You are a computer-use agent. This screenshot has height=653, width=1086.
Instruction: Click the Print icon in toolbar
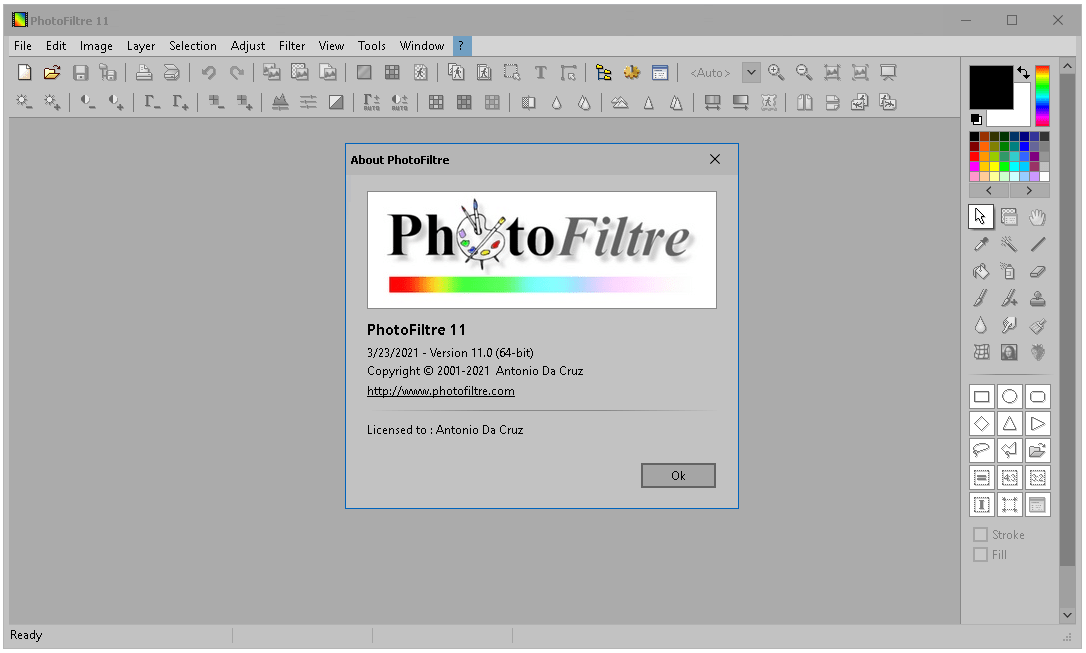[x=143, y=73]
